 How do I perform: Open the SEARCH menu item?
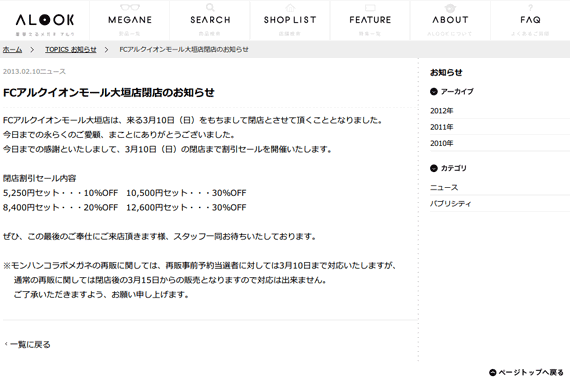click(x=210, y=20)
